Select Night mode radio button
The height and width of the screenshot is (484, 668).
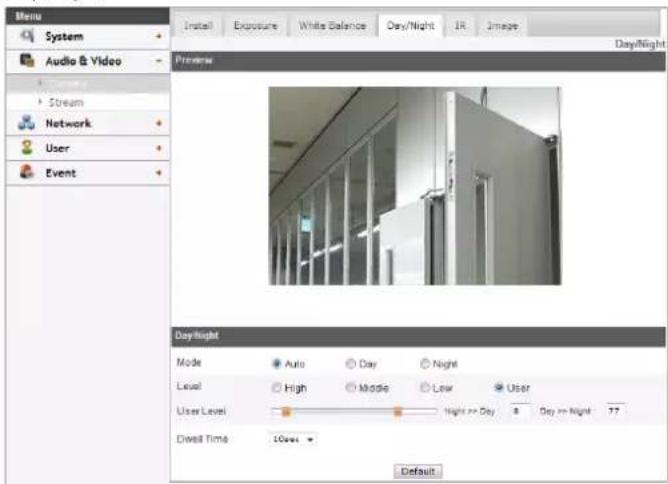(425, 363)
